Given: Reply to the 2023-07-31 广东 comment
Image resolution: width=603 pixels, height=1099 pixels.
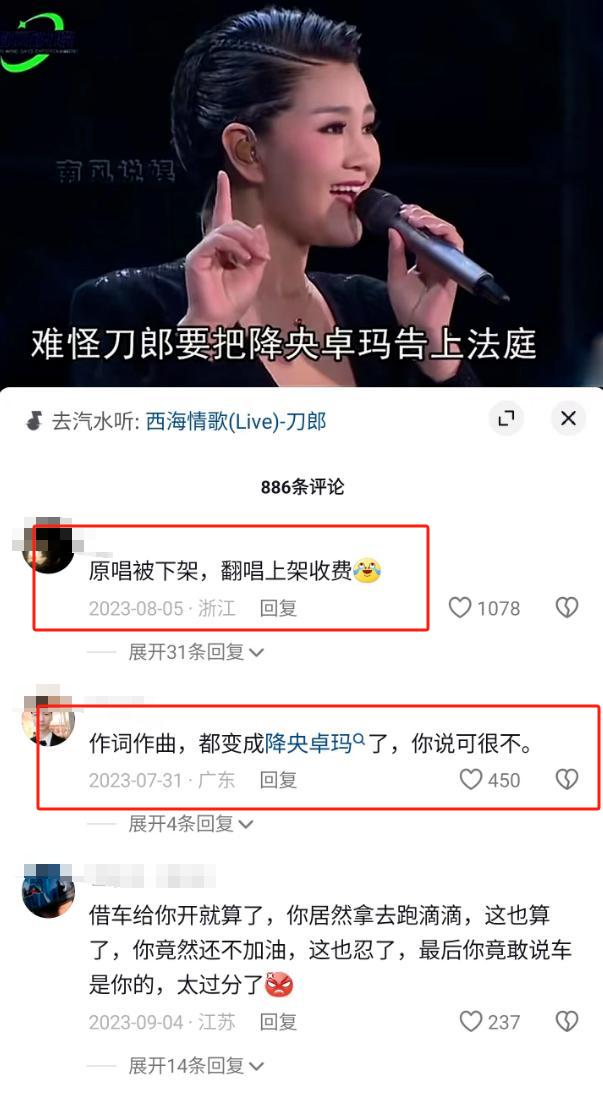Looking at the screenshot, I should click(278, 780).
